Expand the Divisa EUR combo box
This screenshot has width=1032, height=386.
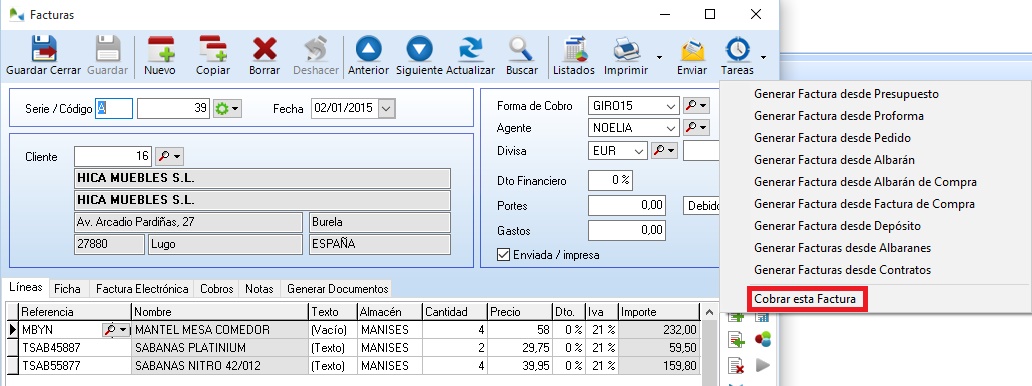[638, 151]
